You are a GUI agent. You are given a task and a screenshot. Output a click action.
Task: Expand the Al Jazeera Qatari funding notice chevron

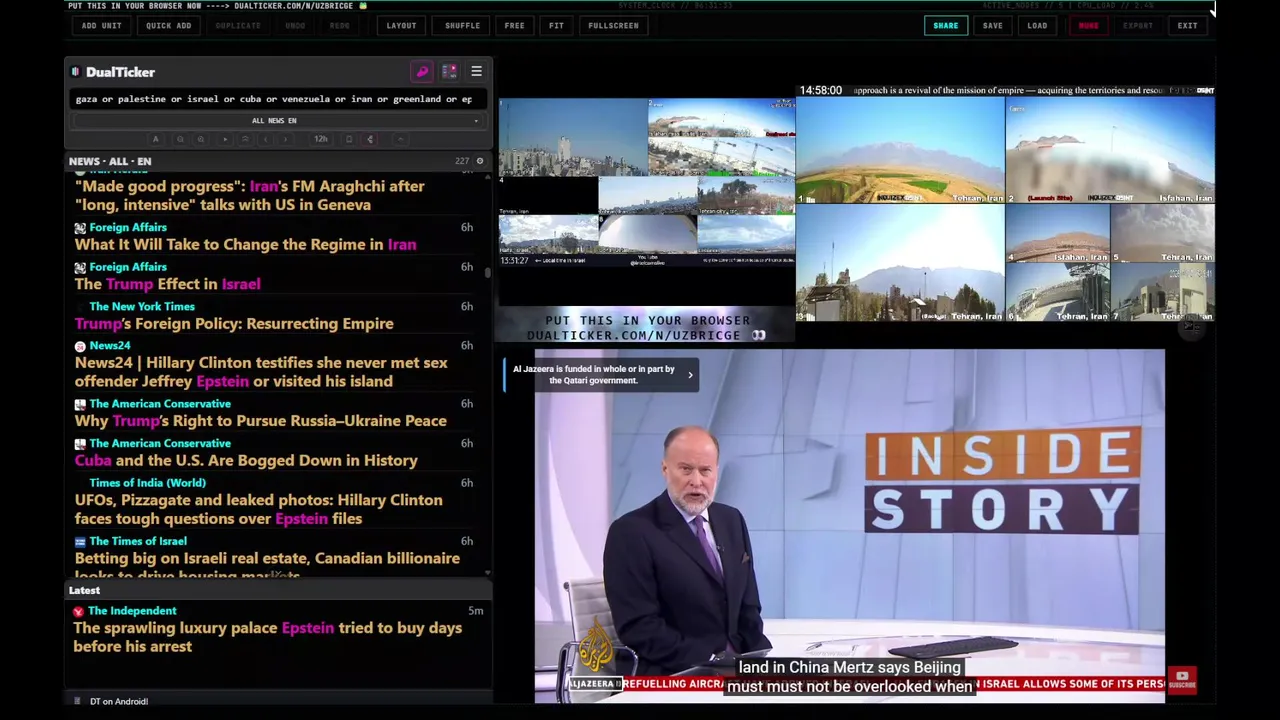point(689,375)
